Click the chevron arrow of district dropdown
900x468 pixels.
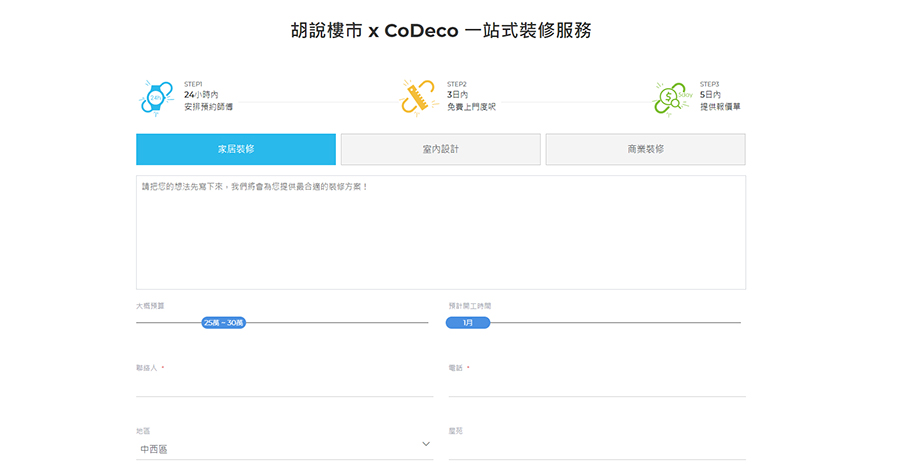tap(426, 444)
